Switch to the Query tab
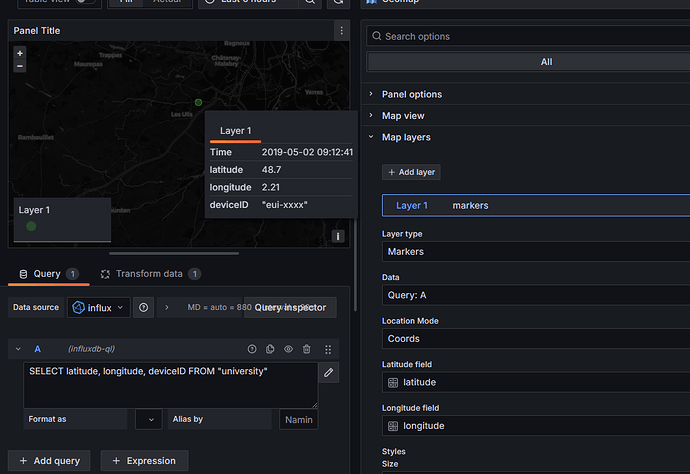690x474 pixels. pyautogui.click(x=48, y=274)
